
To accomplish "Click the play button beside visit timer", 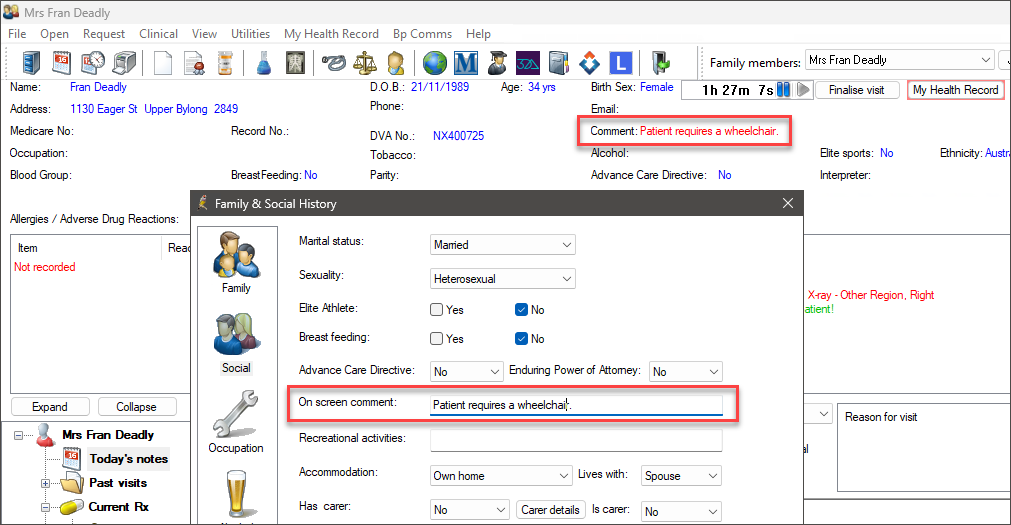I will (x=803, y=90).
